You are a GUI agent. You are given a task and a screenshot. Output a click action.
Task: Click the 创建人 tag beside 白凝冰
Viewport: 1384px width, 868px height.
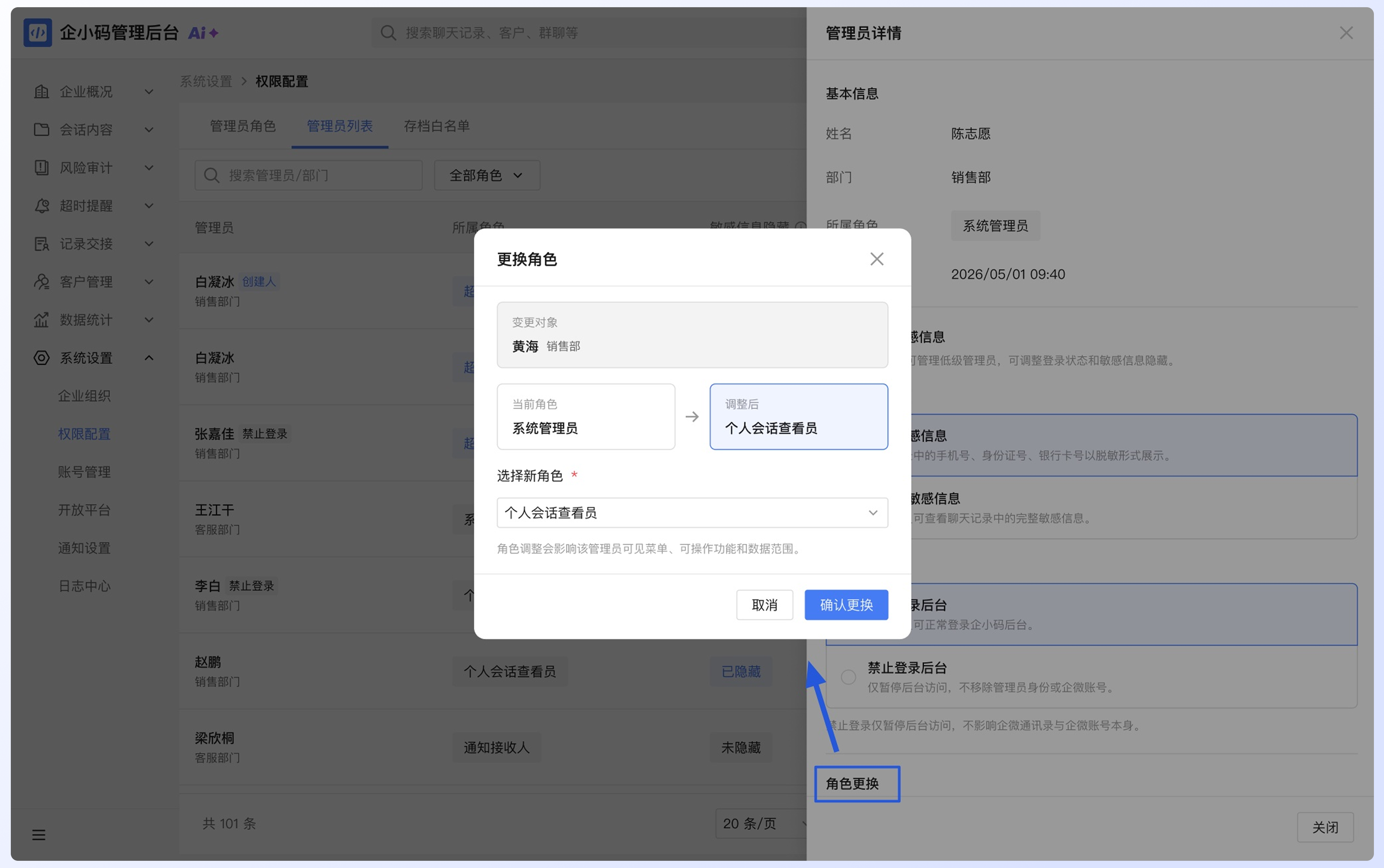(259, 281)
